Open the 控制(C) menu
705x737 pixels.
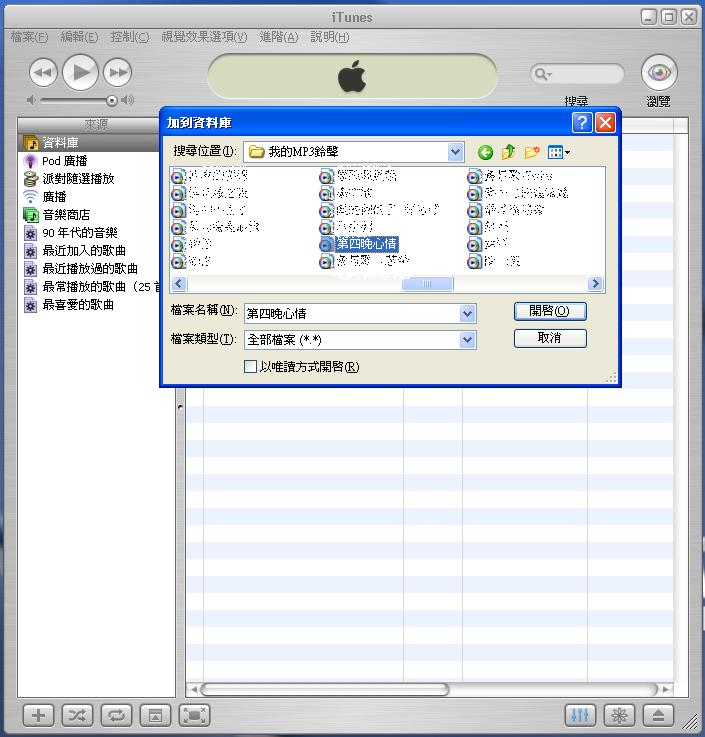(x=129, y=37)
